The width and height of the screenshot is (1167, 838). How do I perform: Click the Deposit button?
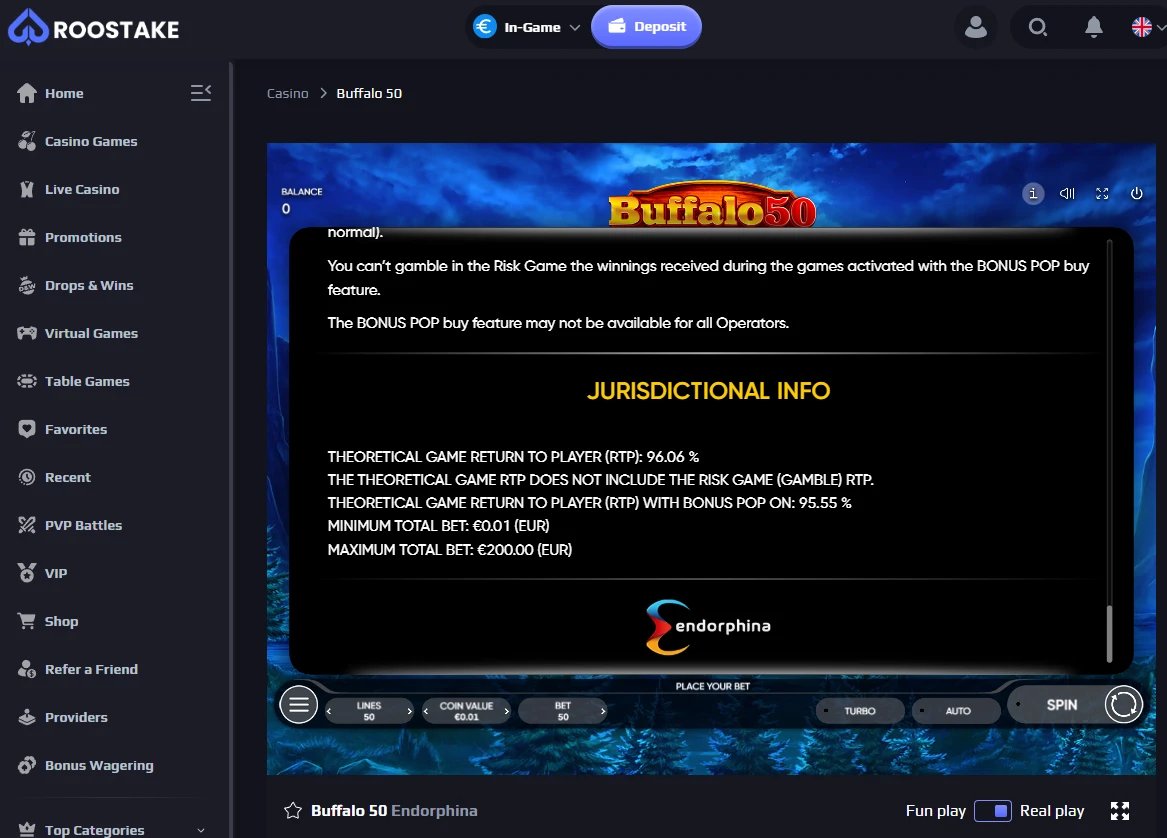[x=646, y=27]
